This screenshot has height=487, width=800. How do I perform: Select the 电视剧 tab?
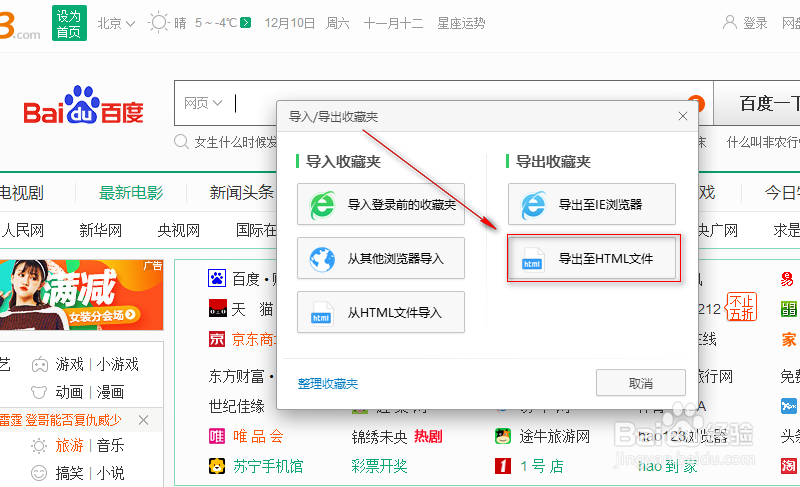point(22,193)
